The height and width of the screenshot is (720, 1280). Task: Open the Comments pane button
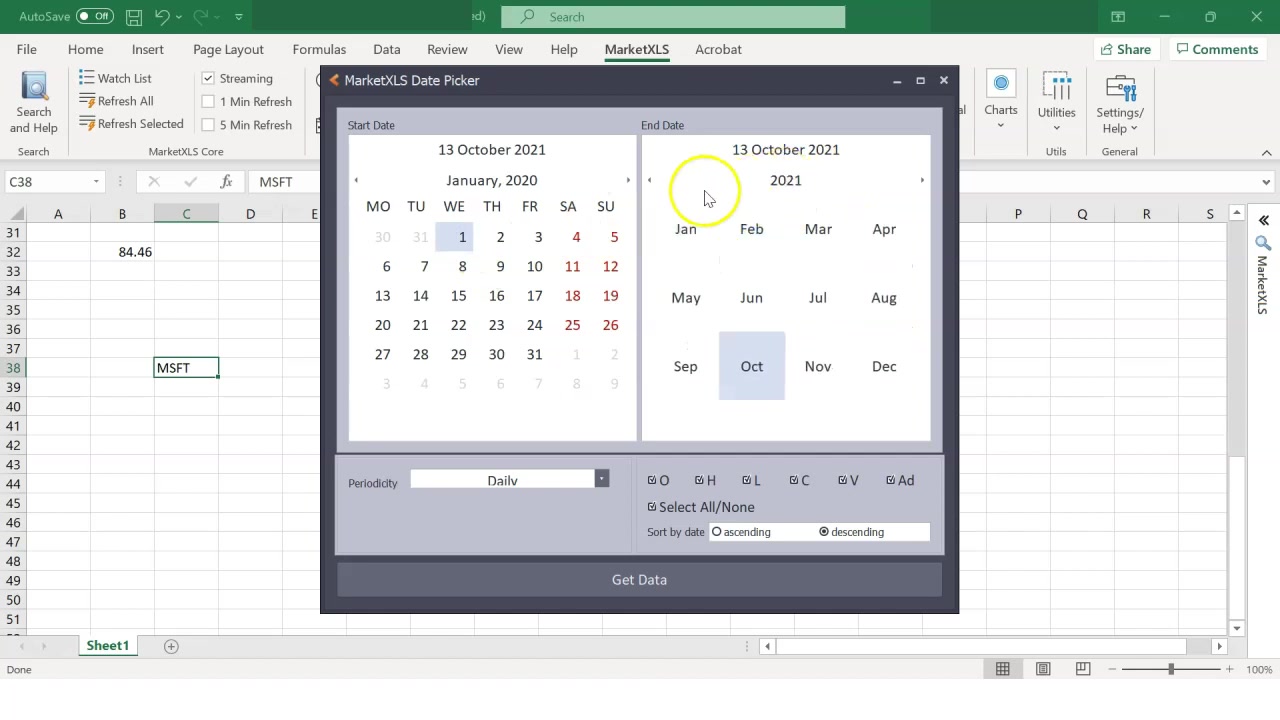coord(1217,49)
